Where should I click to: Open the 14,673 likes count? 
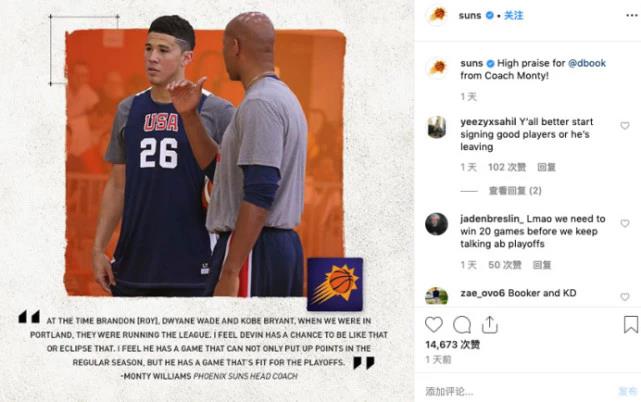[453, 345]
